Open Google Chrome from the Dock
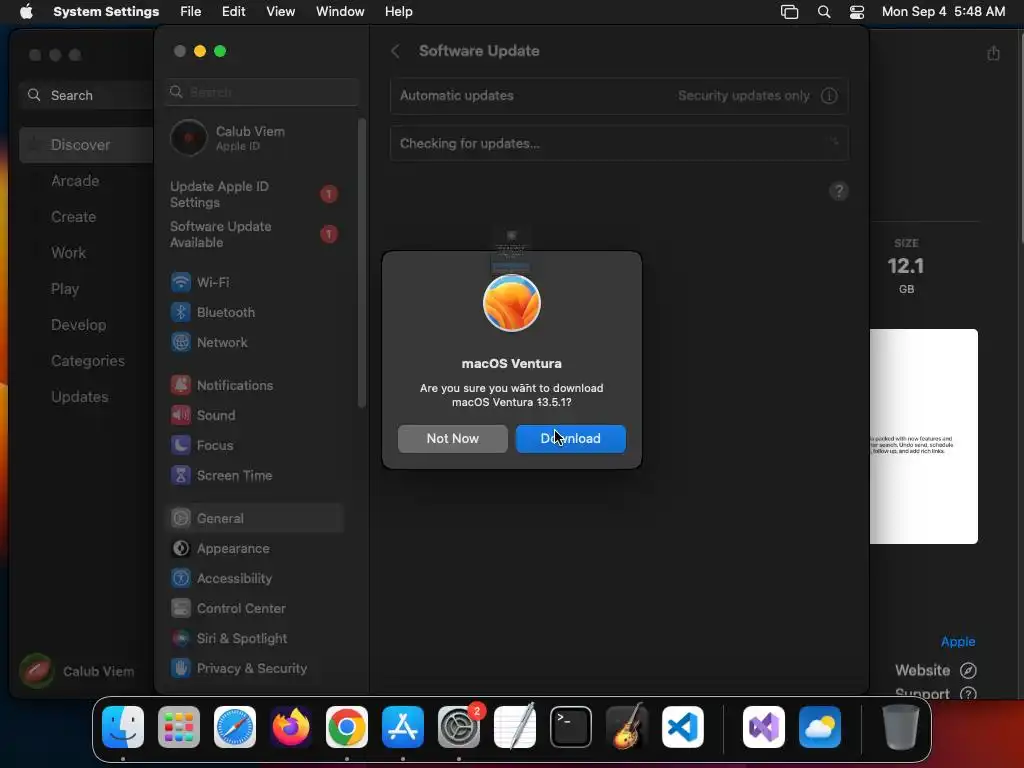The image size is (1024, 768). click(x=347, y=727)
